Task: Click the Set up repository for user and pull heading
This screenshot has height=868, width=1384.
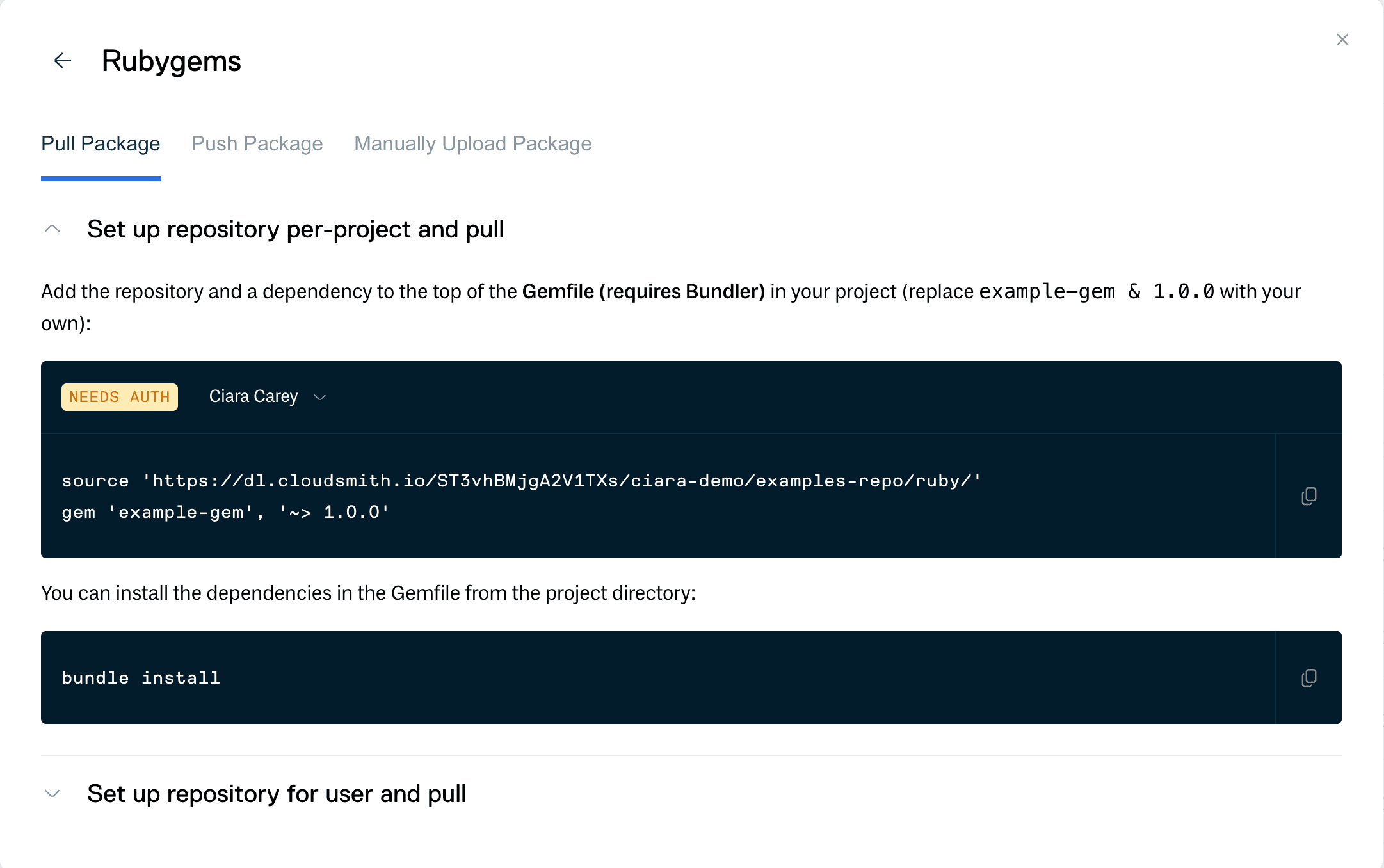Action: point(277,794)
